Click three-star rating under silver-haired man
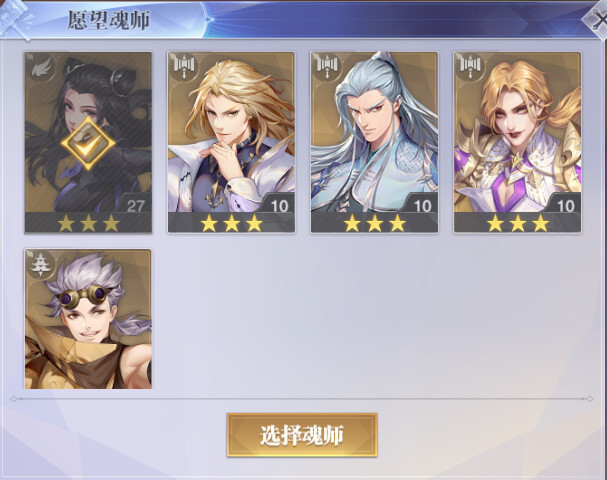Image resolution: width=607 pixels, height=480 pixels. (374, 223)
